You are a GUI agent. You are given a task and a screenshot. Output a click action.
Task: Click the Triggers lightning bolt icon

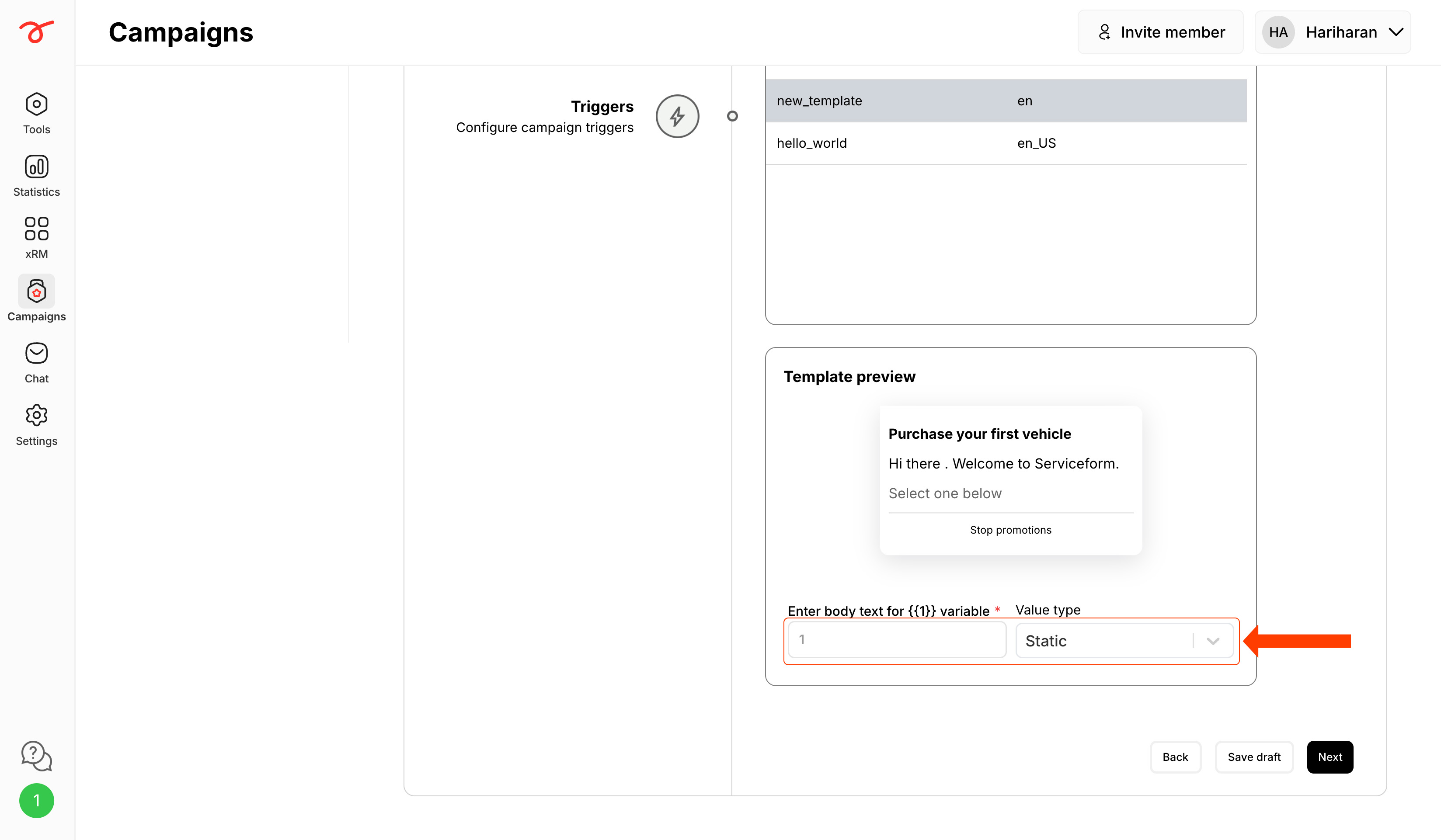coord(677,116)
